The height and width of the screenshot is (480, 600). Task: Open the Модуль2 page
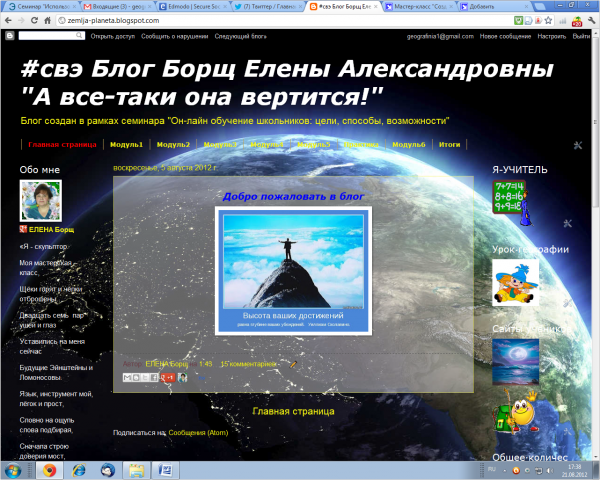pyautogui.click(x=173, y=144)
